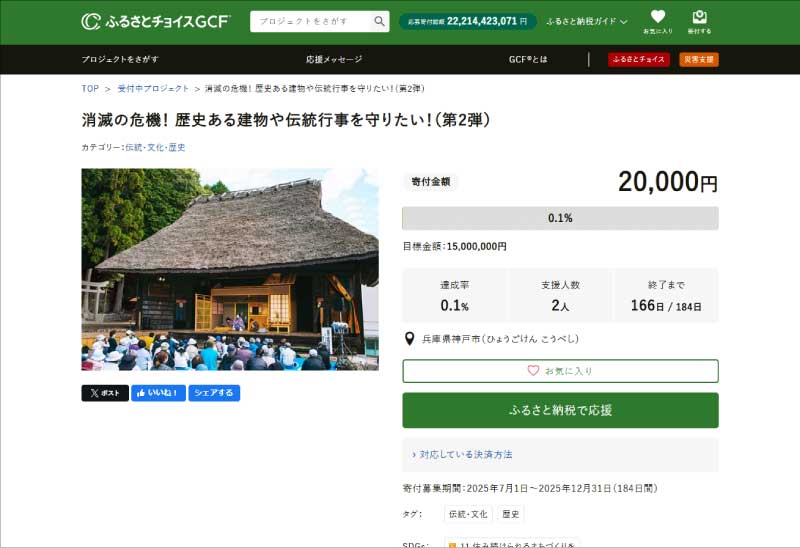
Task: Click the red ふるさとチョイス button
Action: click(x=639, y=60)
